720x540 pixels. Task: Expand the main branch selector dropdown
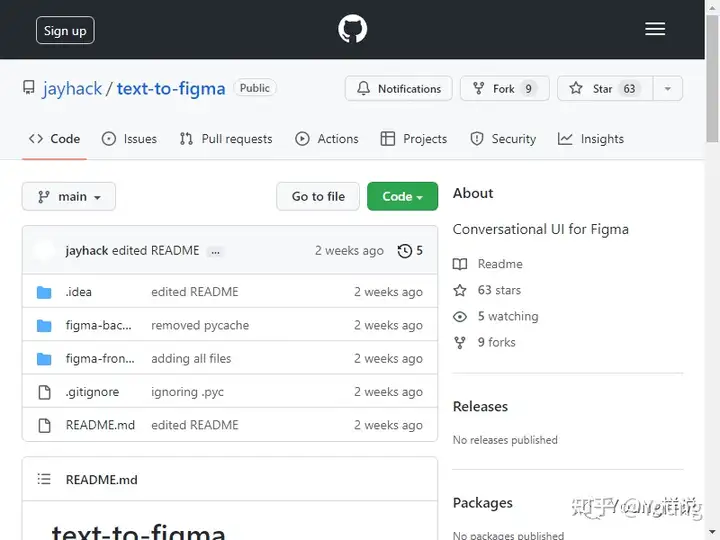(x=69, y=197)
